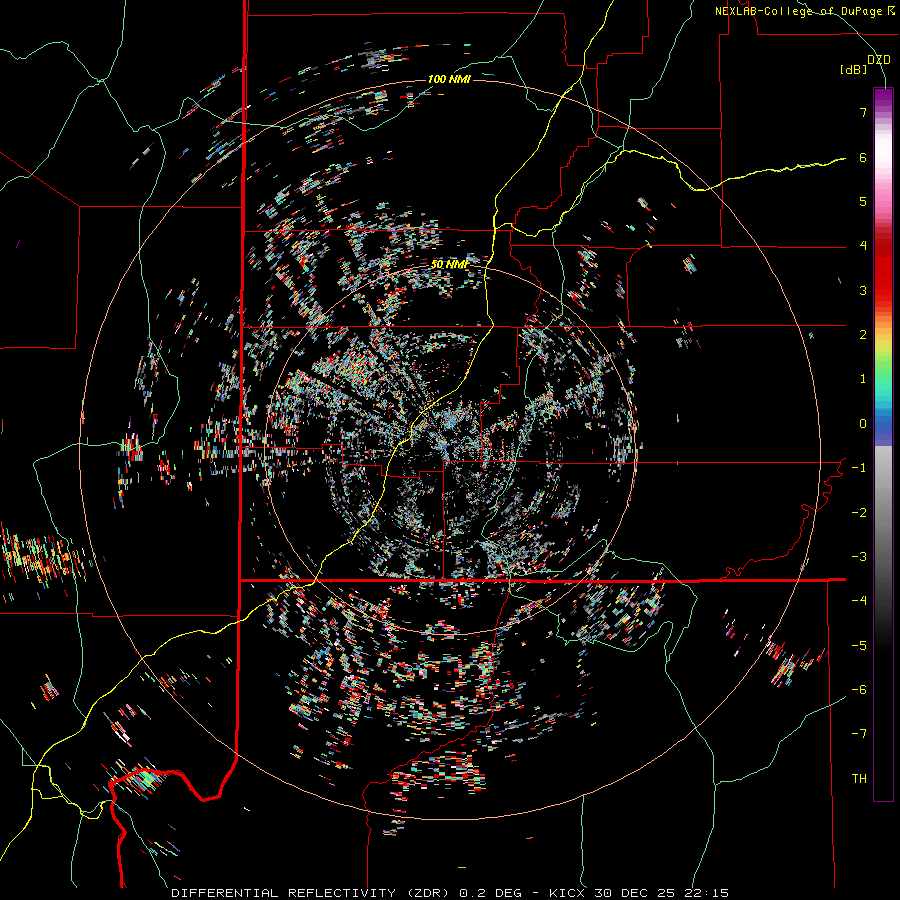The width and height of the screenshot is (900, 900).
Task: Click the ZDR color scale bar
Action: (x=883, y=444)
